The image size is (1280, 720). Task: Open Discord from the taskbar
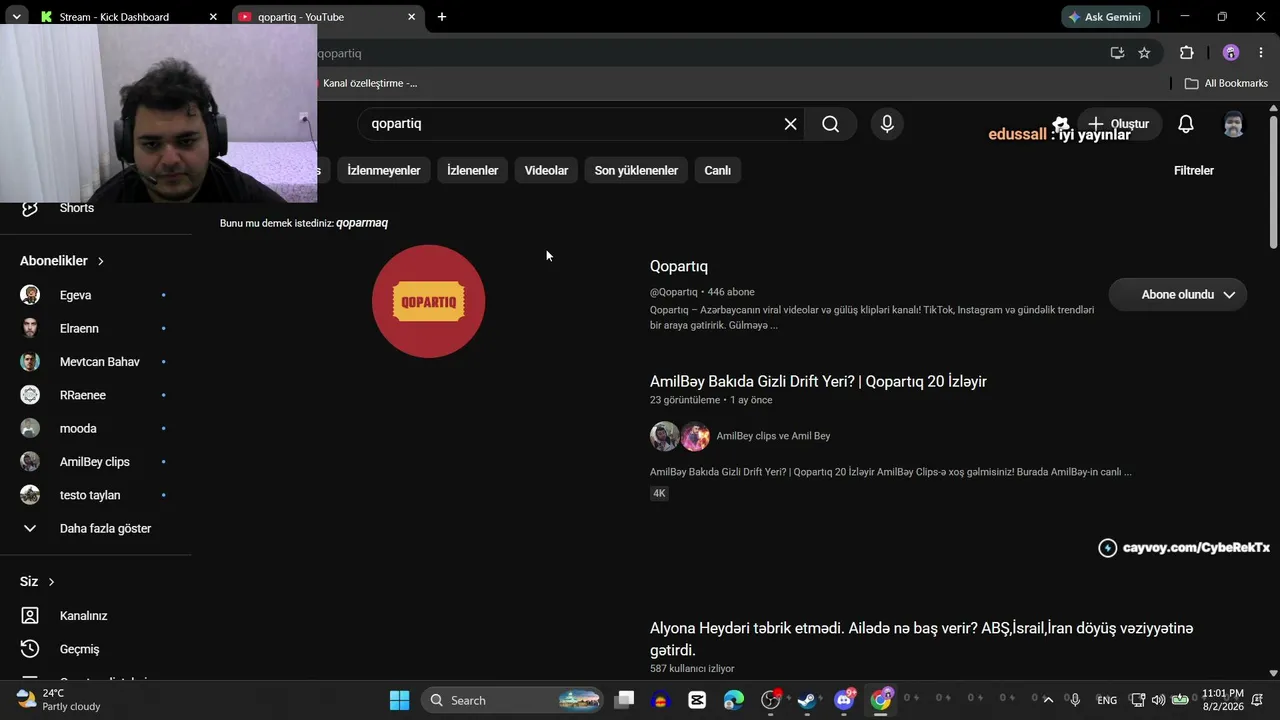(x=844, y=700)
